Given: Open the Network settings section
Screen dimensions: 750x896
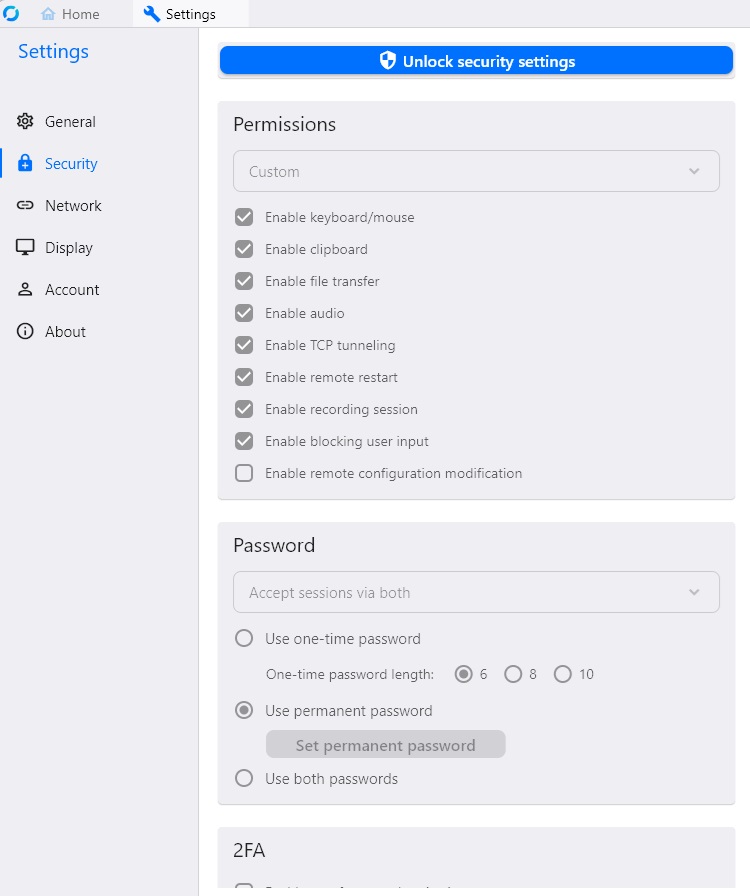Looking at the screenshot, I should click(x=73, y=206).
